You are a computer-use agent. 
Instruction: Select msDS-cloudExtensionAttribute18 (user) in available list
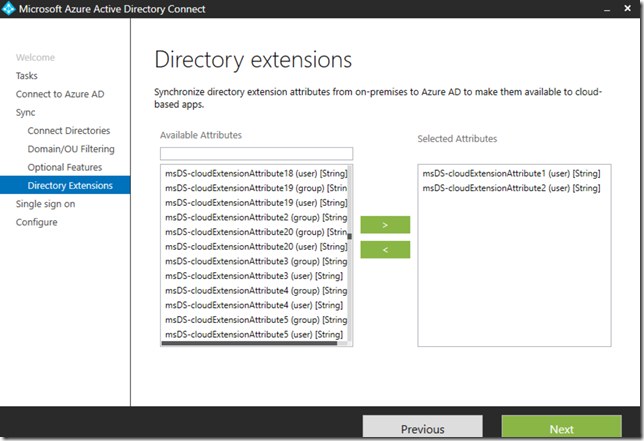tap(255, 173)
